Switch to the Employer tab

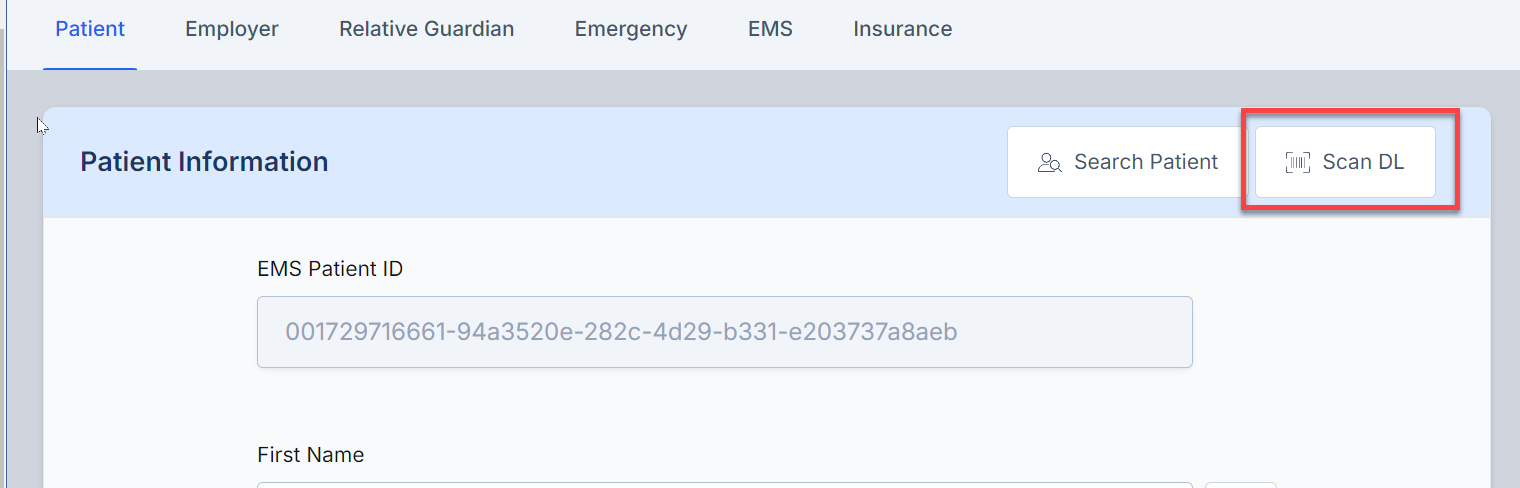point(232,29)
